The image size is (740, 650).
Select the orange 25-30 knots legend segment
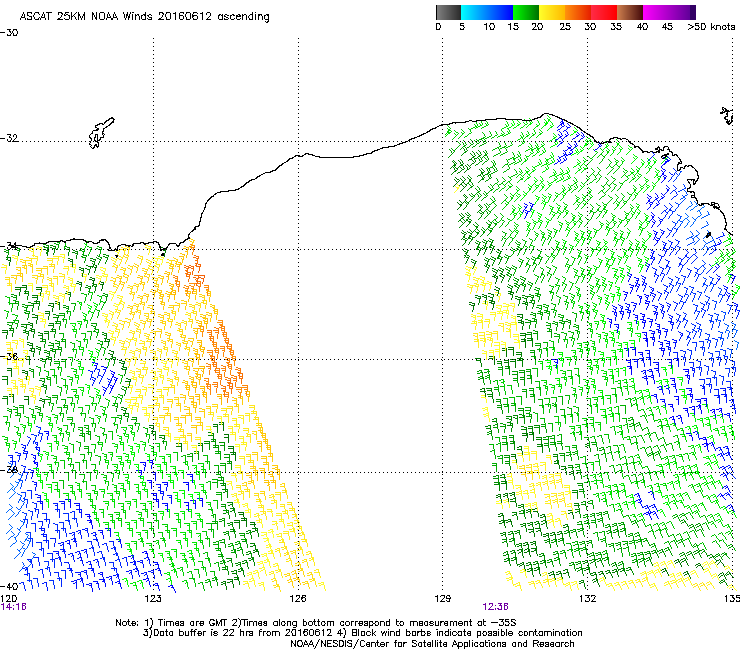click(578, 12)
